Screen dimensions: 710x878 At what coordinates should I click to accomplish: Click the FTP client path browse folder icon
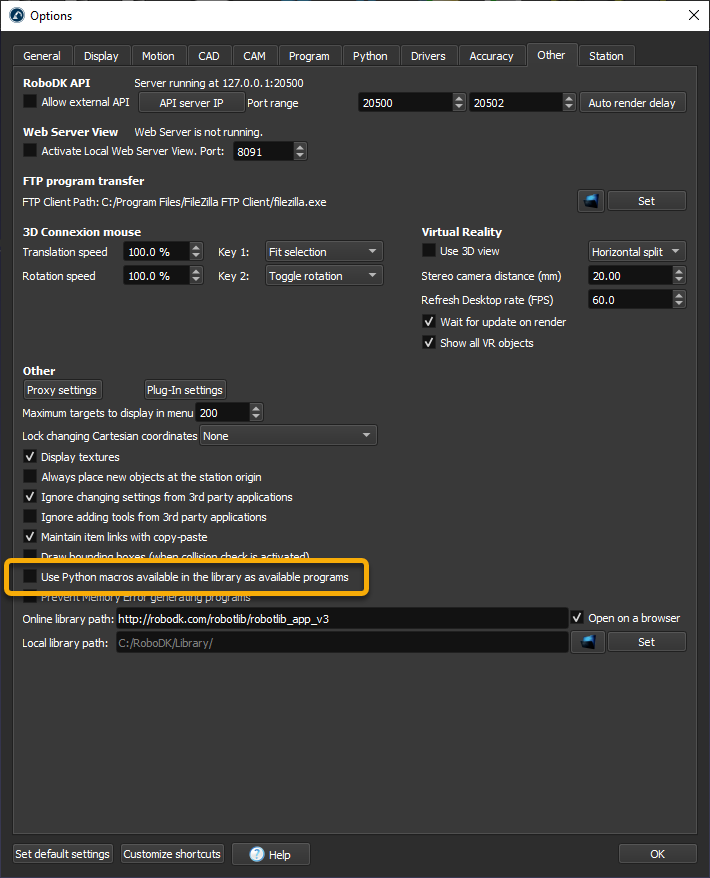pyautogui.click(x=591, y=201)
